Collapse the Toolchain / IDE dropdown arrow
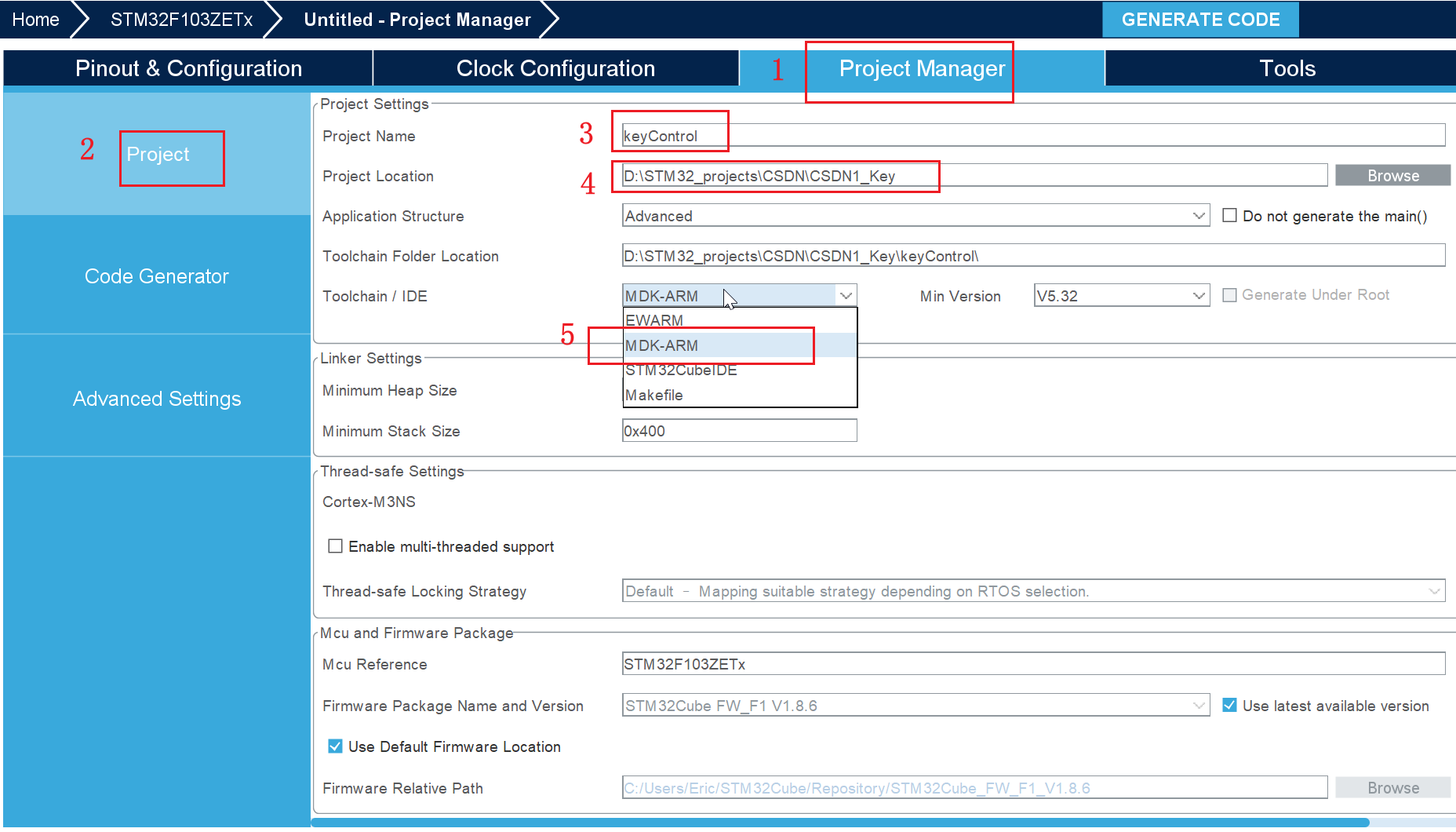The width and height of the screenshot is (1456, 832). pyautogui.click(x=846, y=296)
